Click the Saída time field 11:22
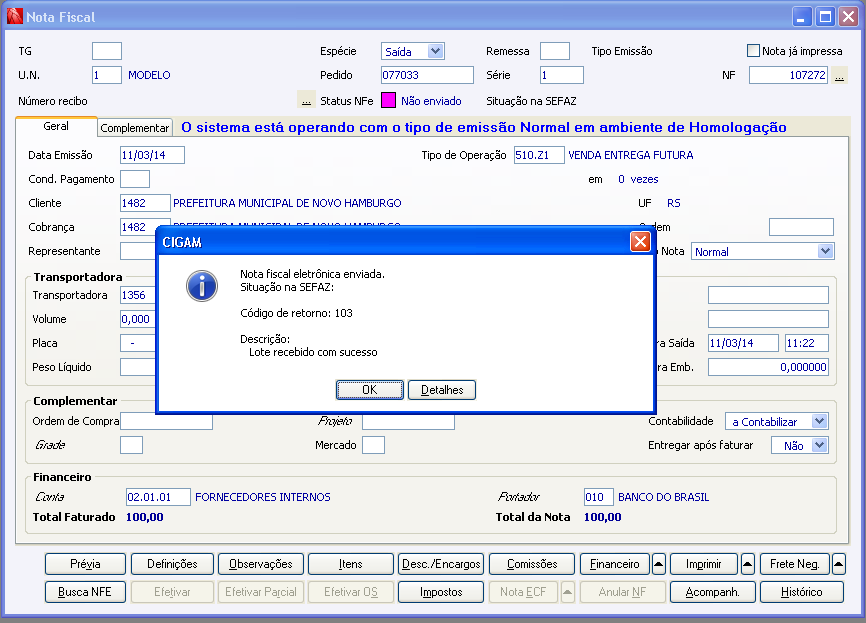The width and height of the screenshot is (866, 623). click(x=807, y=343)
